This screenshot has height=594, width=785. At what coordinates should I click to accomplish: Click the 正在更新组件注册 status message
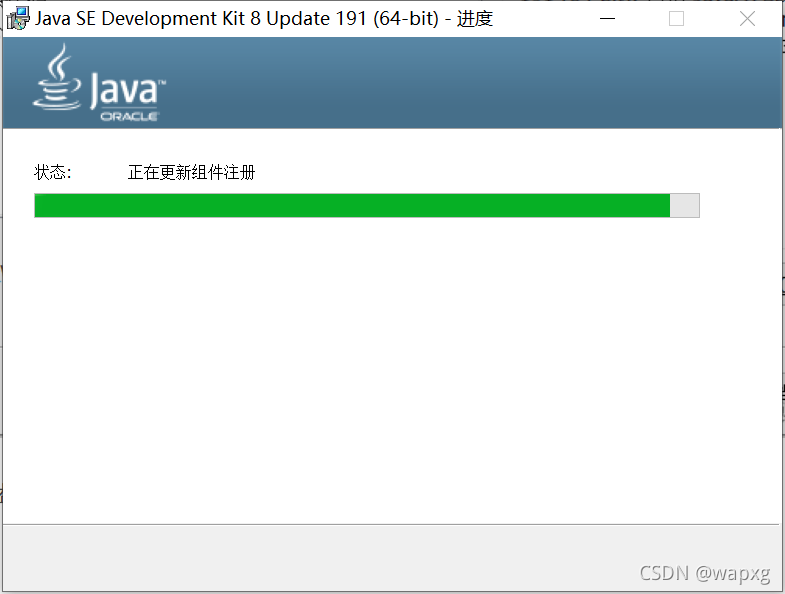192,172
